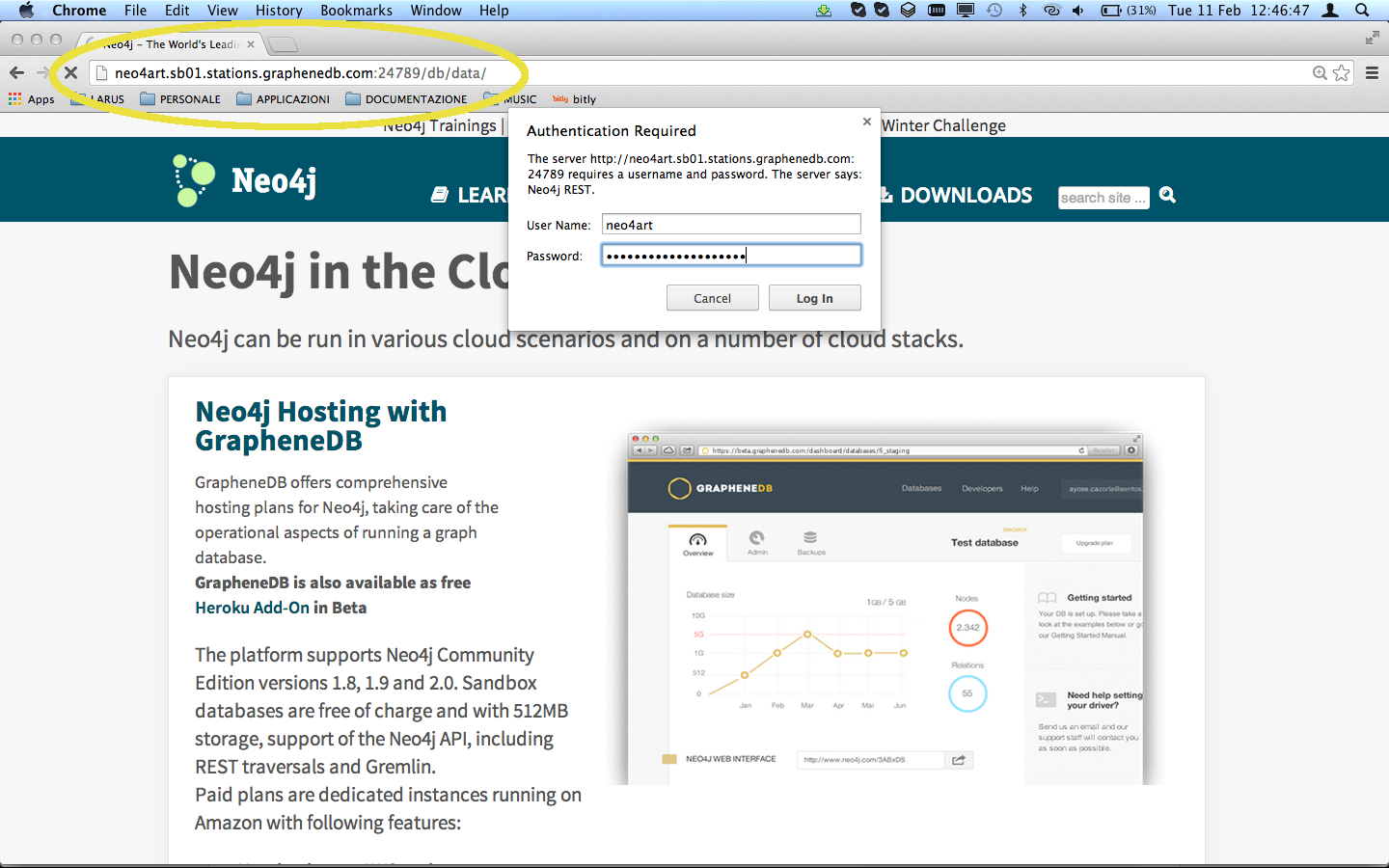Click the Authentication Required dialog title
The image size is (1389, 868).
612,131
